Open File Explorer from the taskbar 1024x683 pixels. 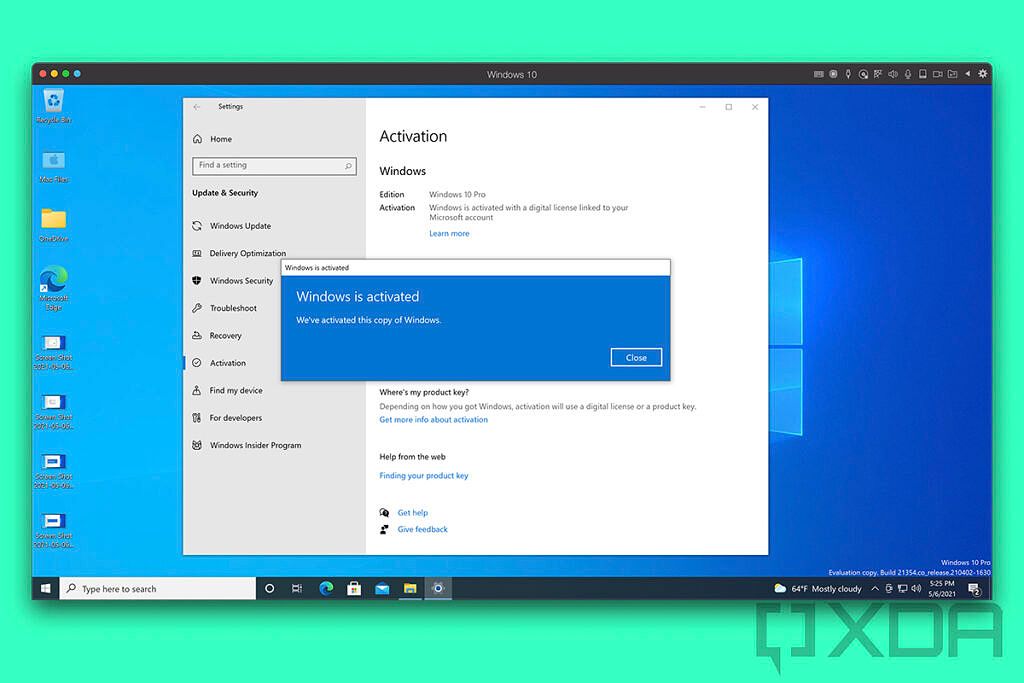tap(410, 588)
